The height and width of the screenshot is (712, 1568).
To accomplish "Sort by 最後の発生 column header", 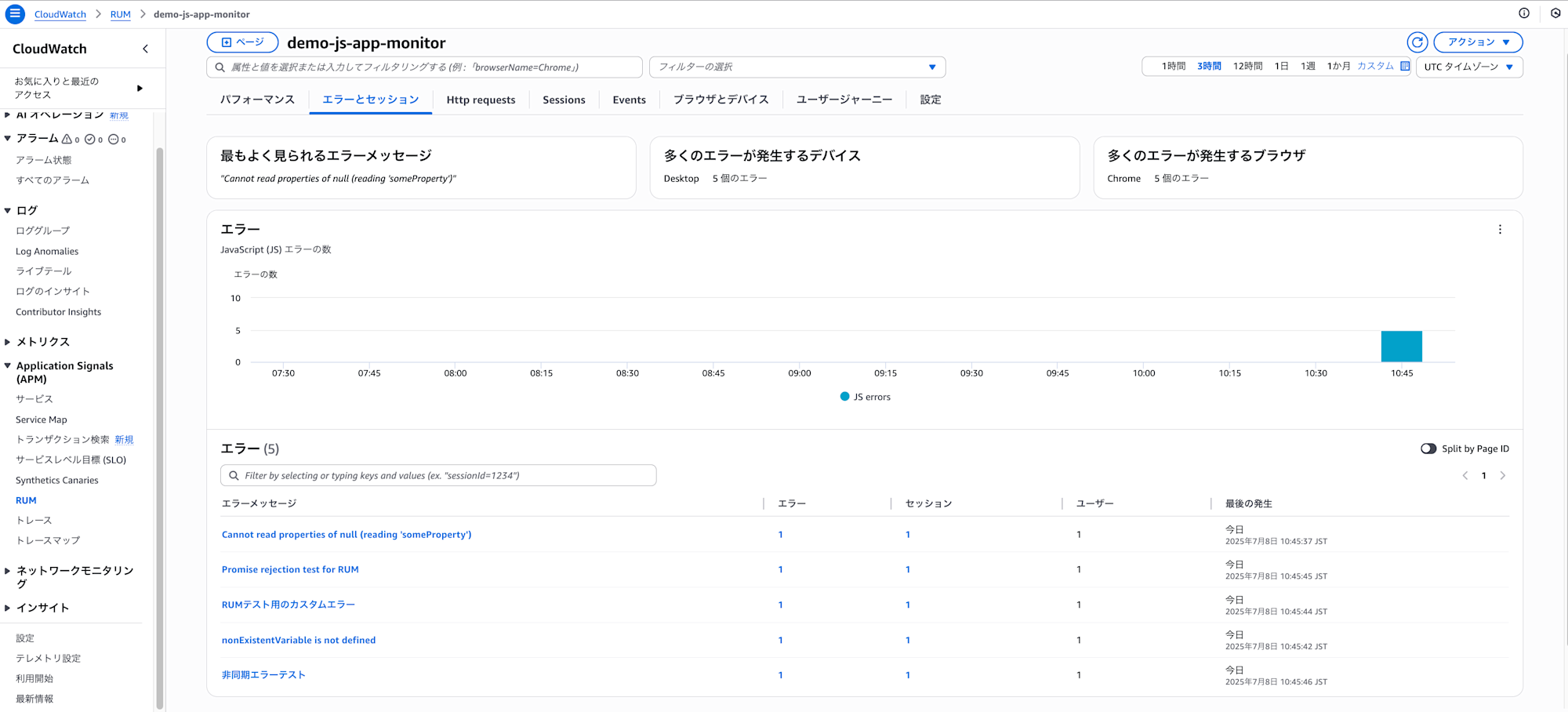I will (1249, 503).
